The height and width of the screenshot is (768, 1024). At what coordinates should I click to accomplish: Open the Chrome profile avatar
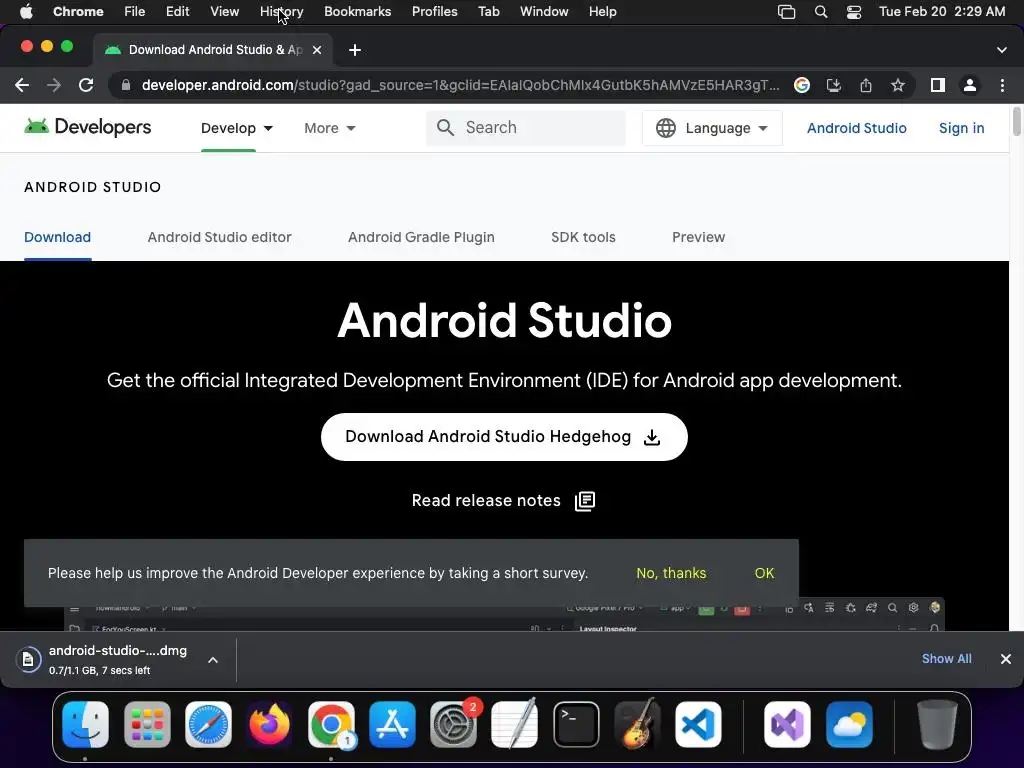tap(970, 85)
